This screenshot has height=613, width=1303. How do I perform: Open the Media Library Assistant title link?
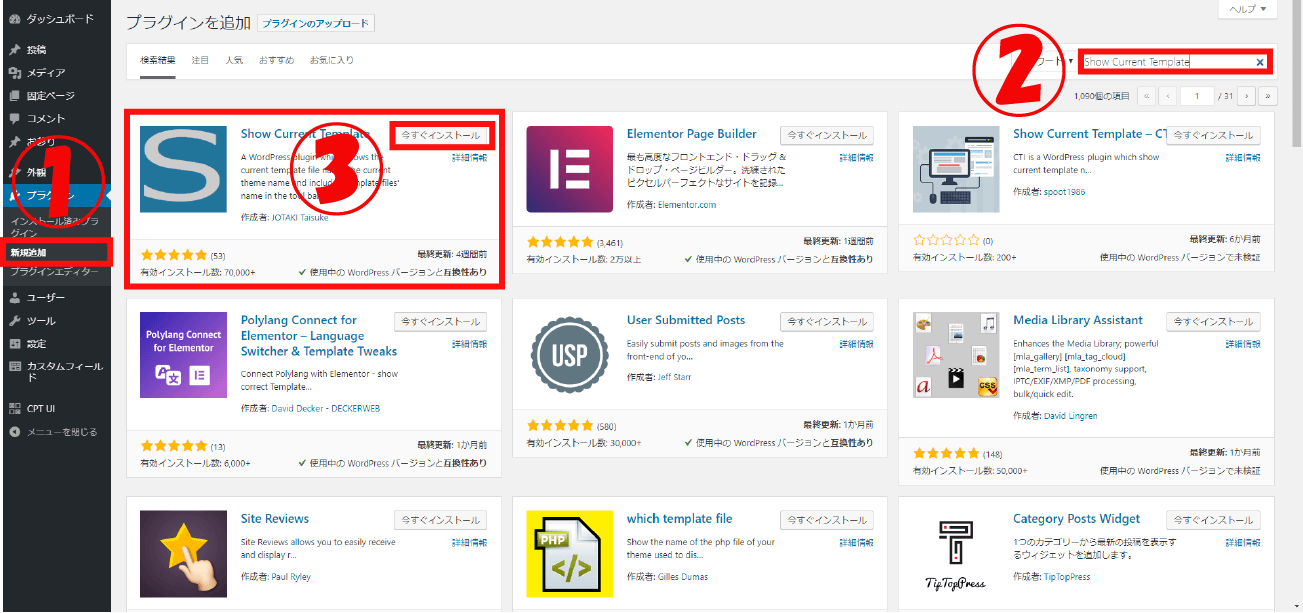1078,320
